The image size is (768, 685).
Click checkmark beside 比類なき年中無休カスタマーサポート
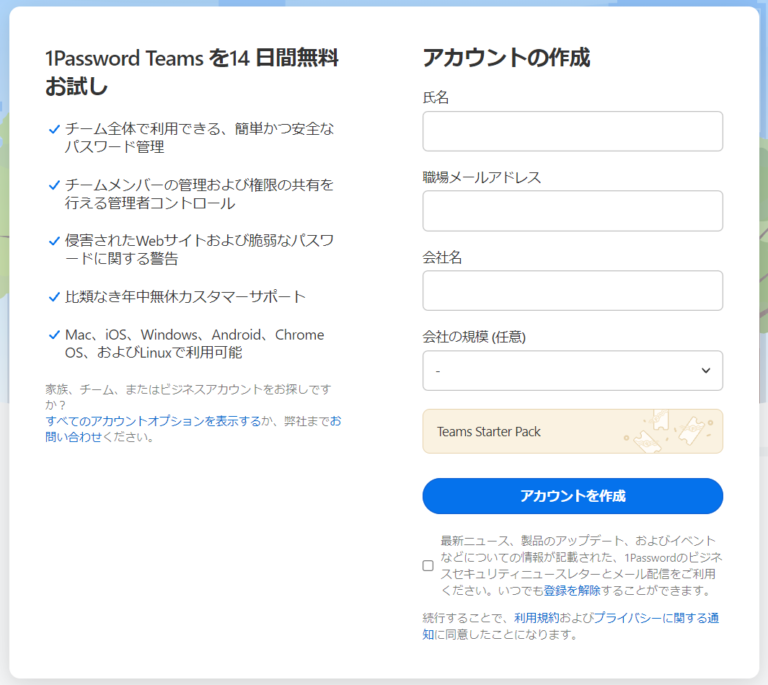[54, 297]
